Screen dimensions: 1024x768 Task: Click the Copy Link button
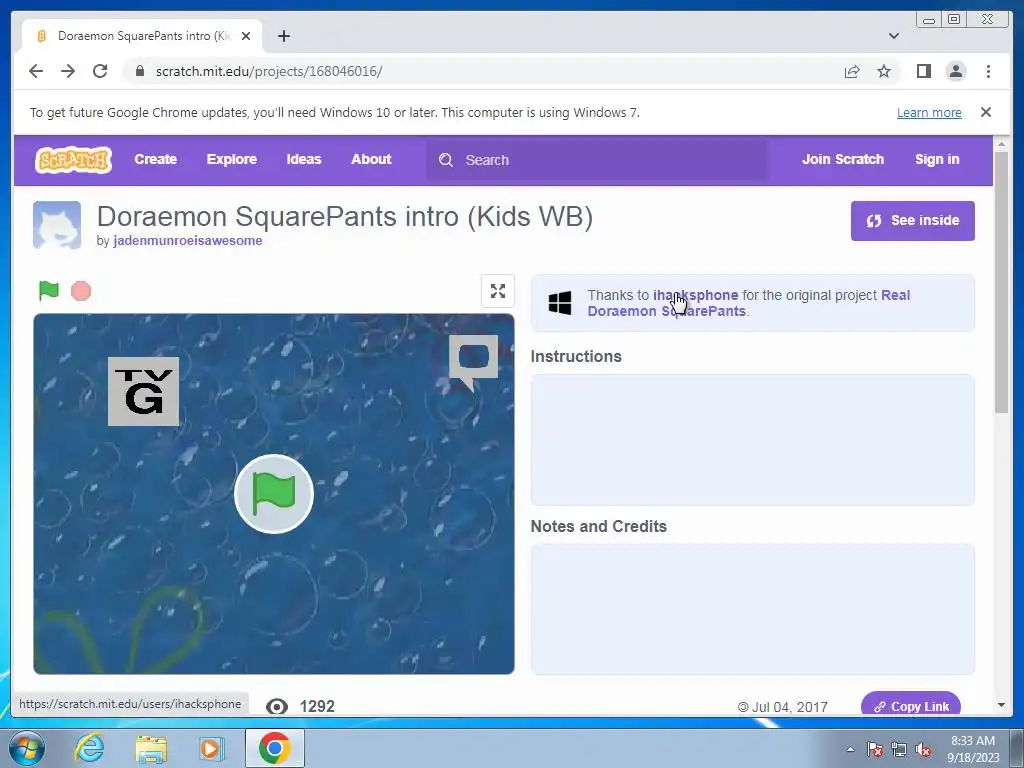911,705
